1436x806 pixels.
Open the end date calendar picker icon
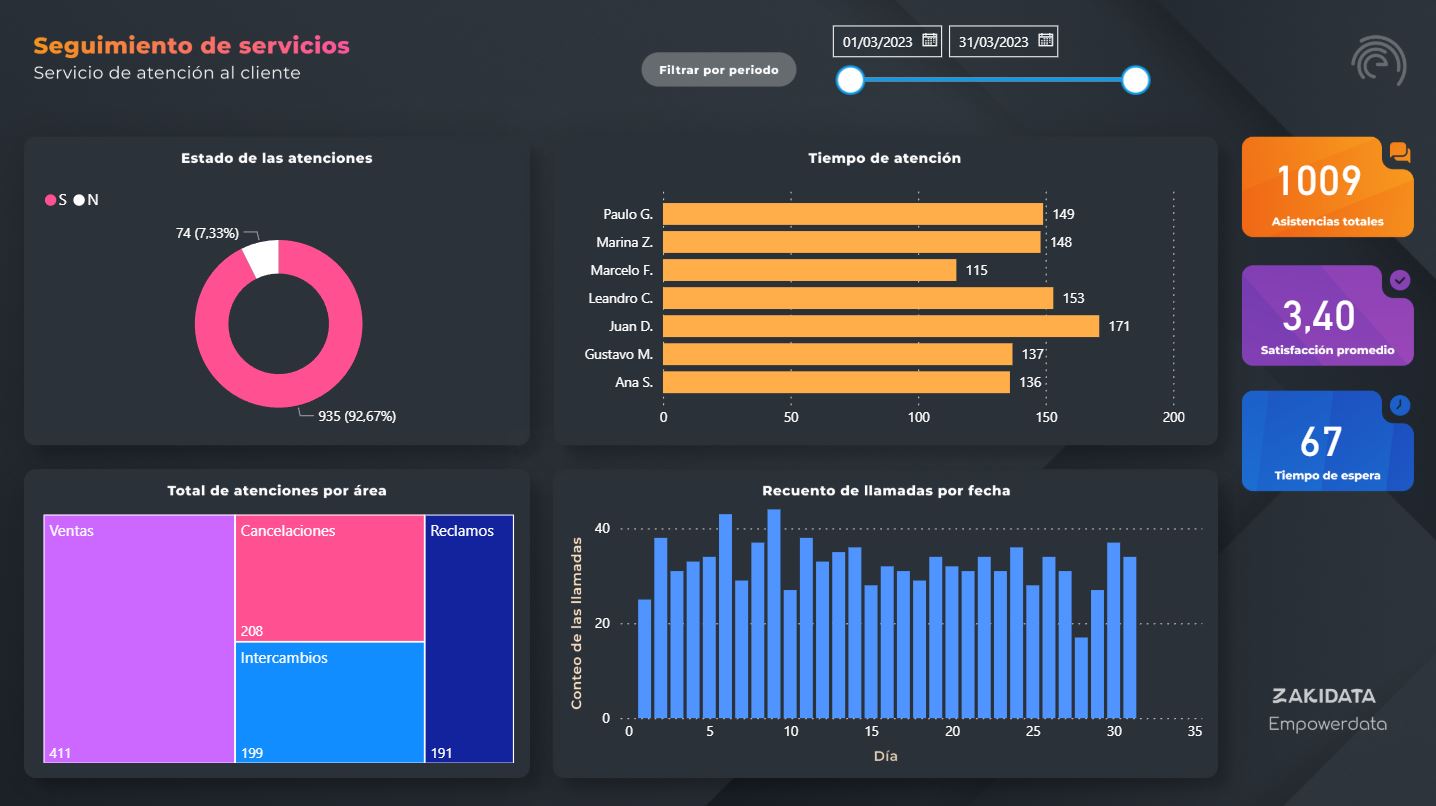click(x=1045, y=41)
